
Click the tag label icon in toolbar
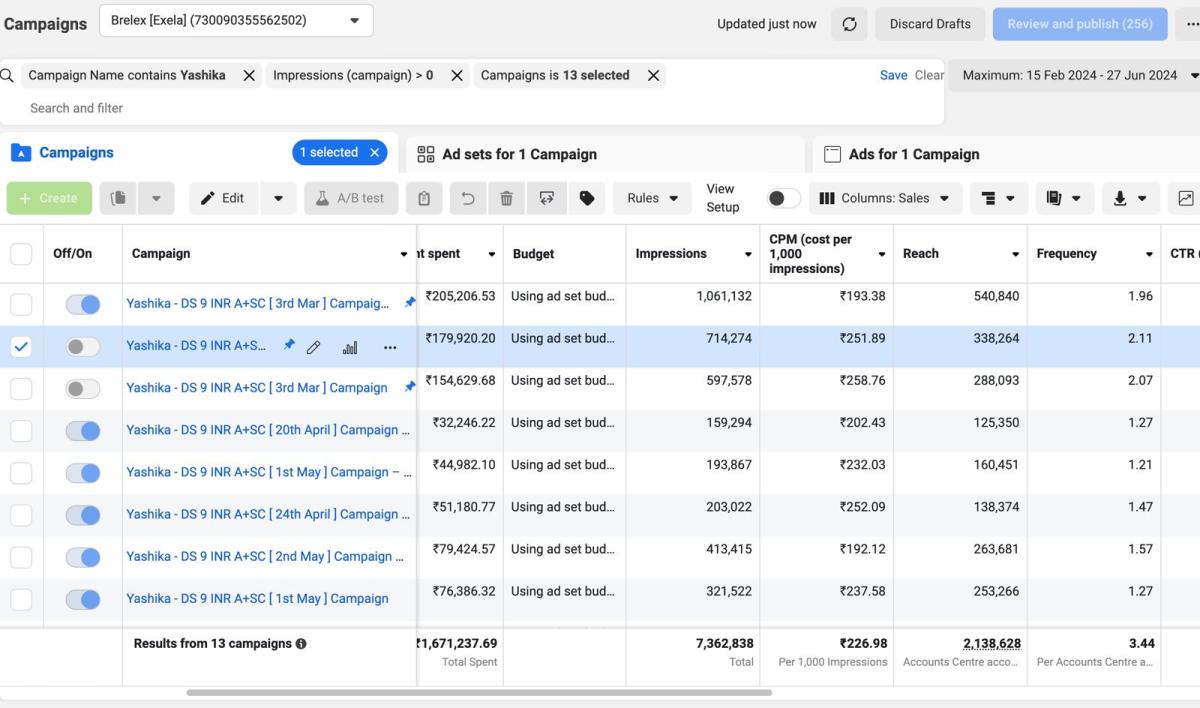point(587,198)
